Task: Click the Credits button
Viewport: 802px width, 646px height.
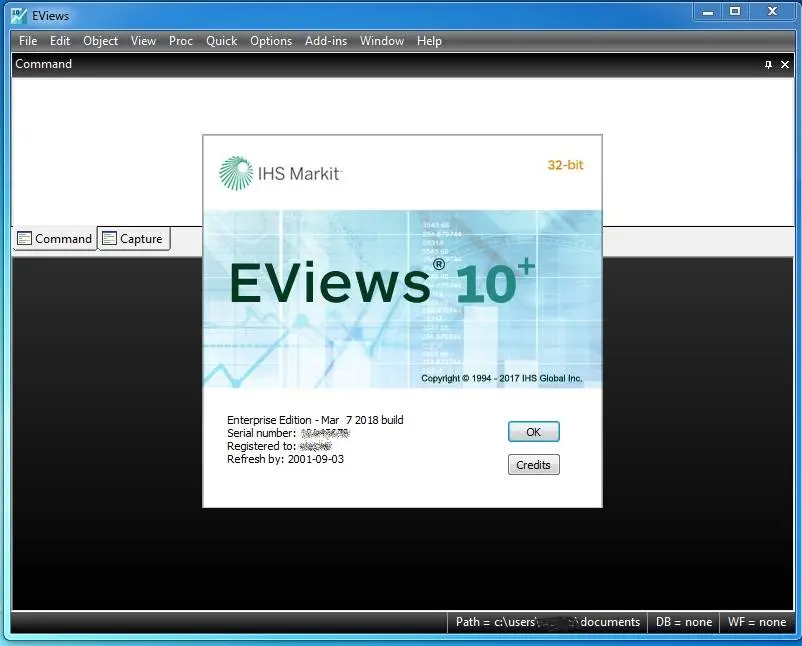Action: pyautogui.click(x=533, y=464)
